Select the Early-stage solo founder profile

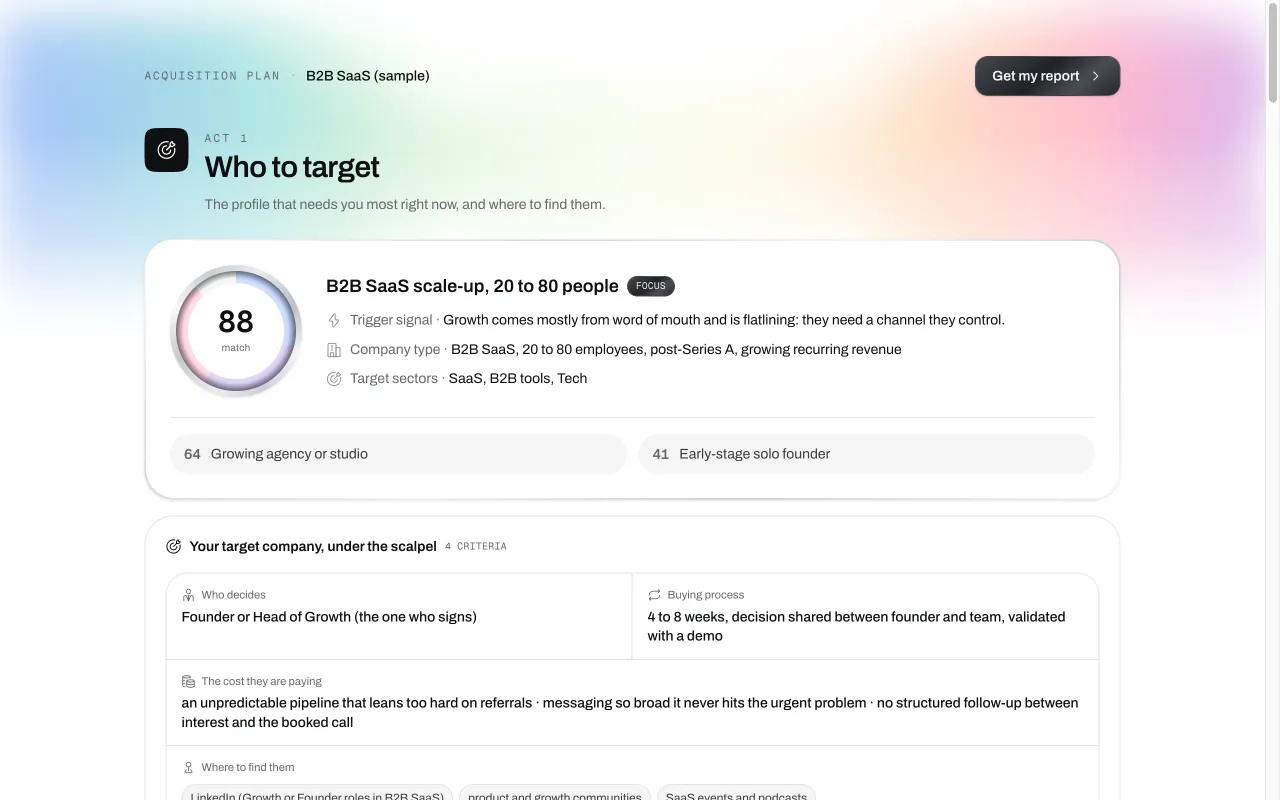(x=866, y=454)
